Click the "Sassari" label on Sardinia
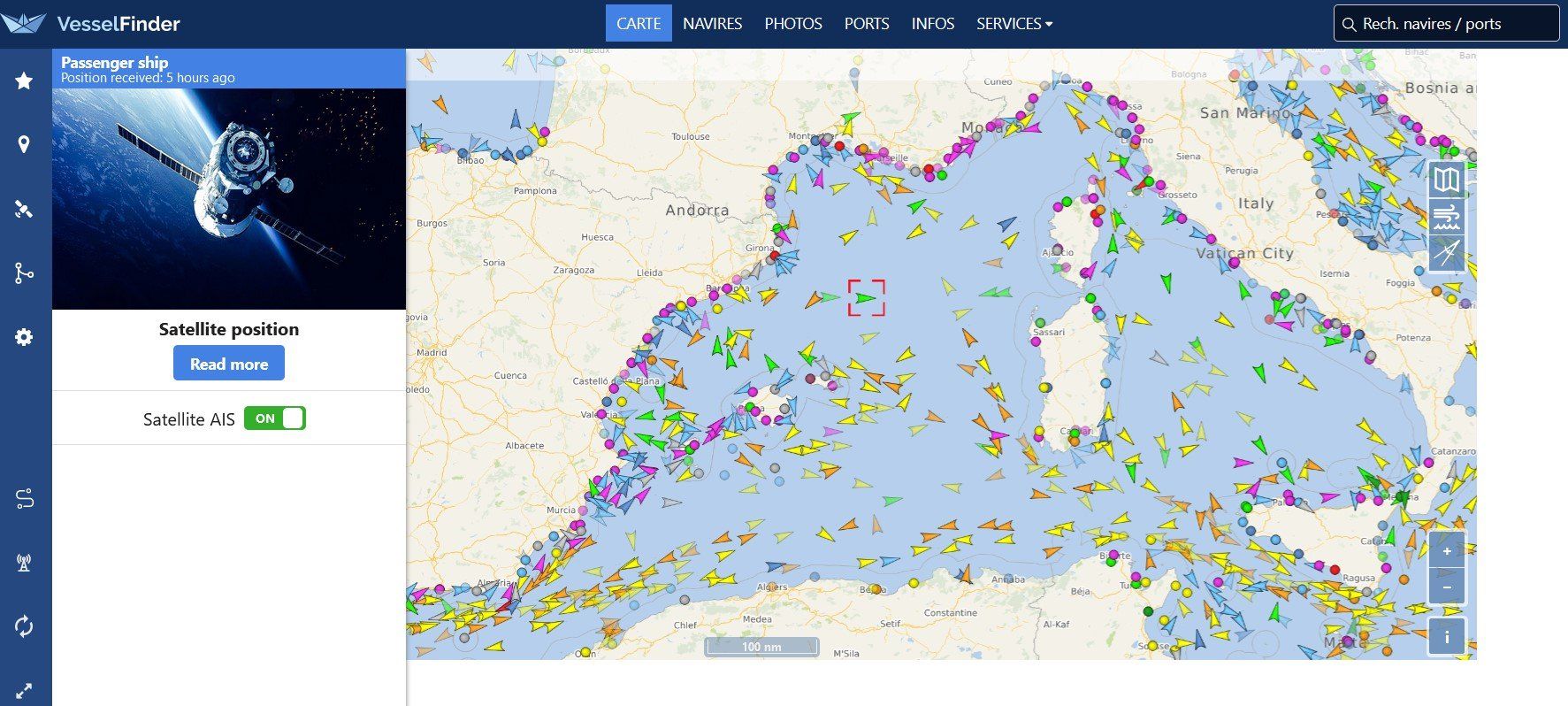 point(1049,332)
